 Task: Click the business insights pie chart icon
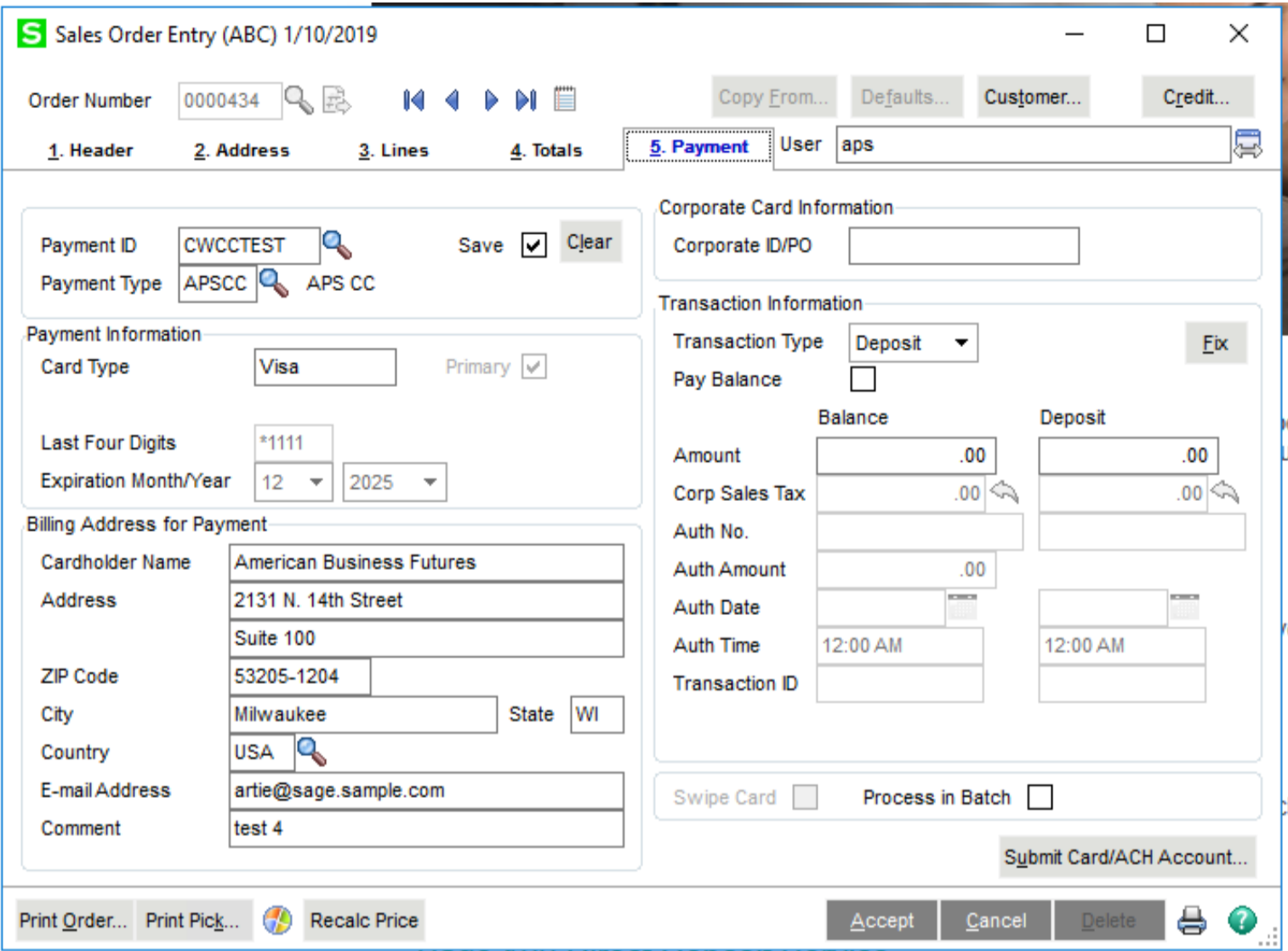coord(275,920)
